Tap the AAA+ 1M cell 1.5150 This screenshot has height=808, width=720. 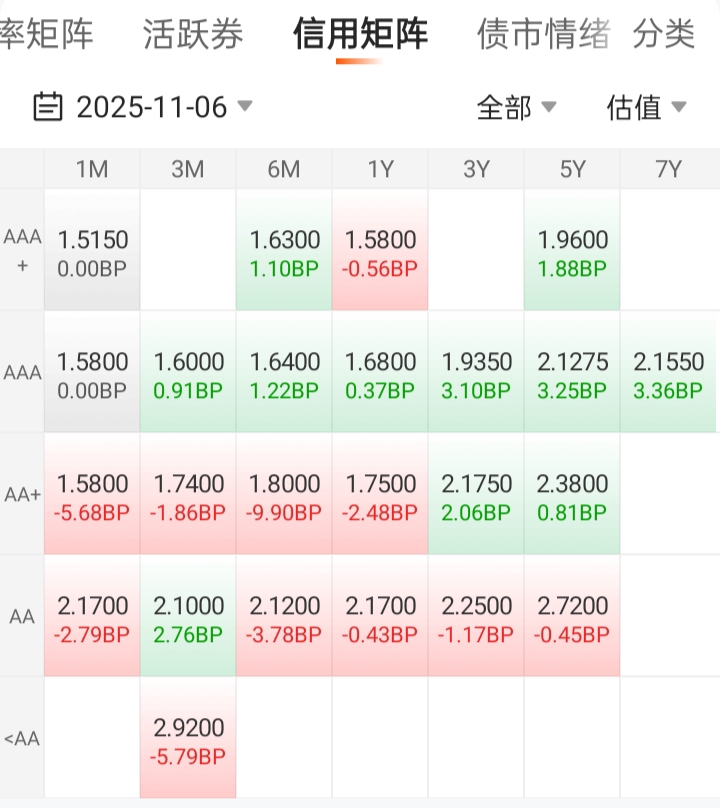[92, 251]
